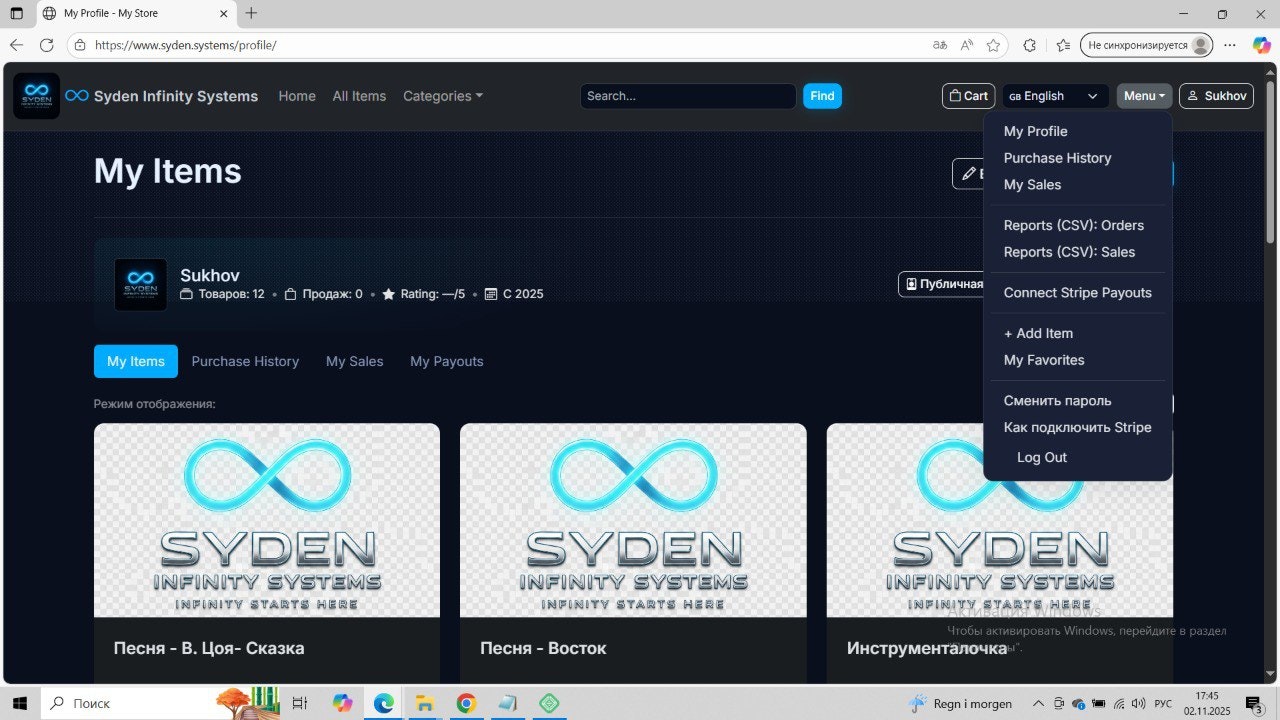Log Out via the open menu
The width and height of the screenshot is (1280, 720).
point(1041,457)
